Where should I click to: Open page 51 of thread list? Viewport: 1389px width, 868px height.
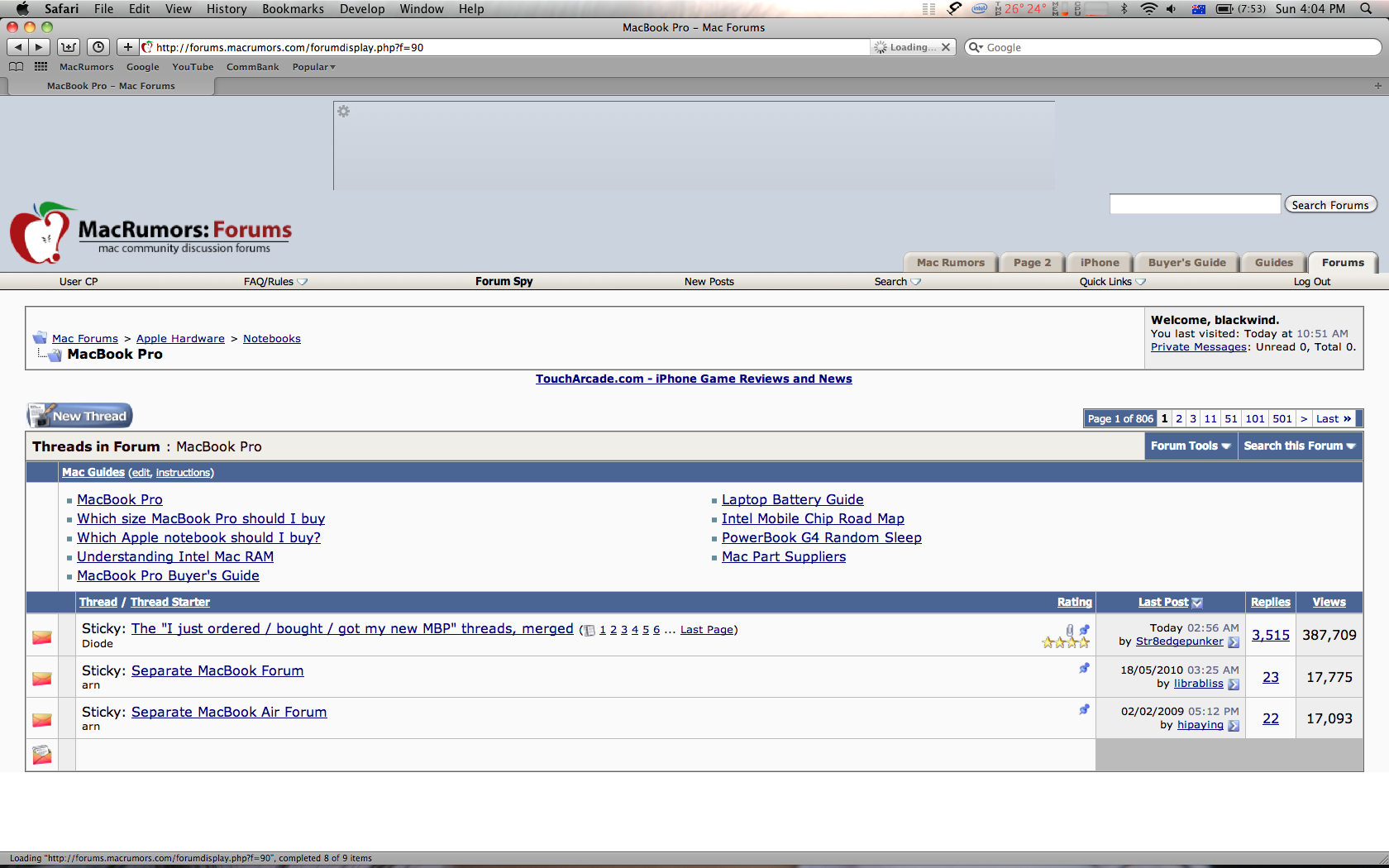point(1231,419)
